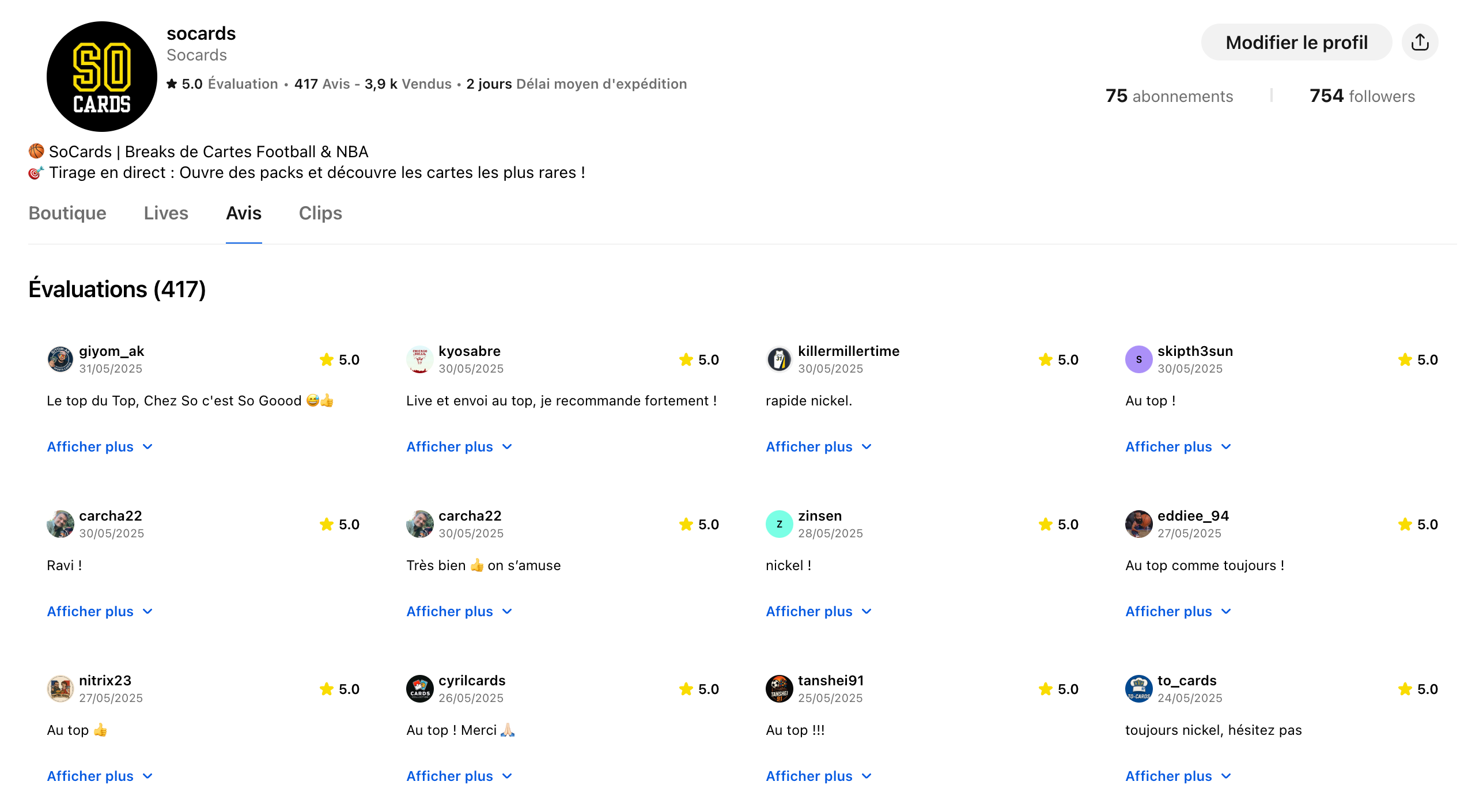This screenshot has width=1483, height=812.
Task: Open carcha22's avatar on the 'Très bien' review
Action: click(420, 524)
